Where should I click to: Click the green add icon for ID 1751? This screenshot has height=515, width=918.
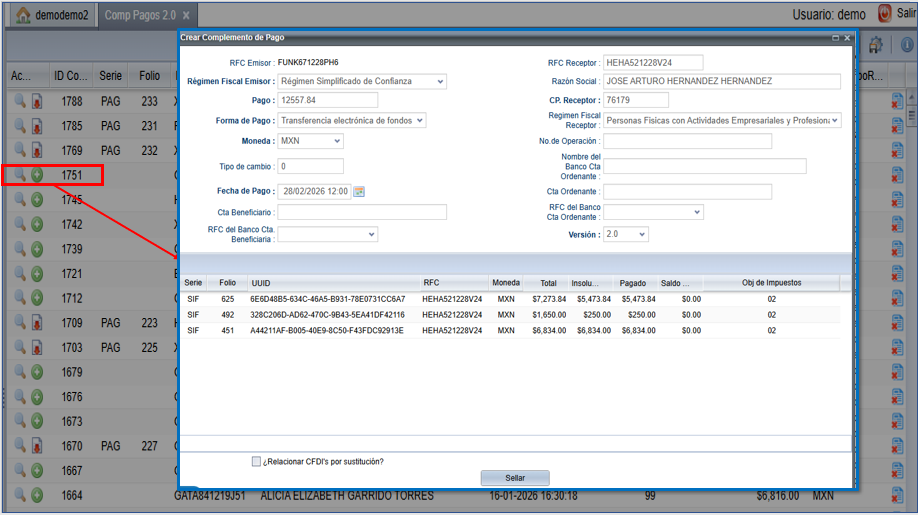(x=37, y=175)
